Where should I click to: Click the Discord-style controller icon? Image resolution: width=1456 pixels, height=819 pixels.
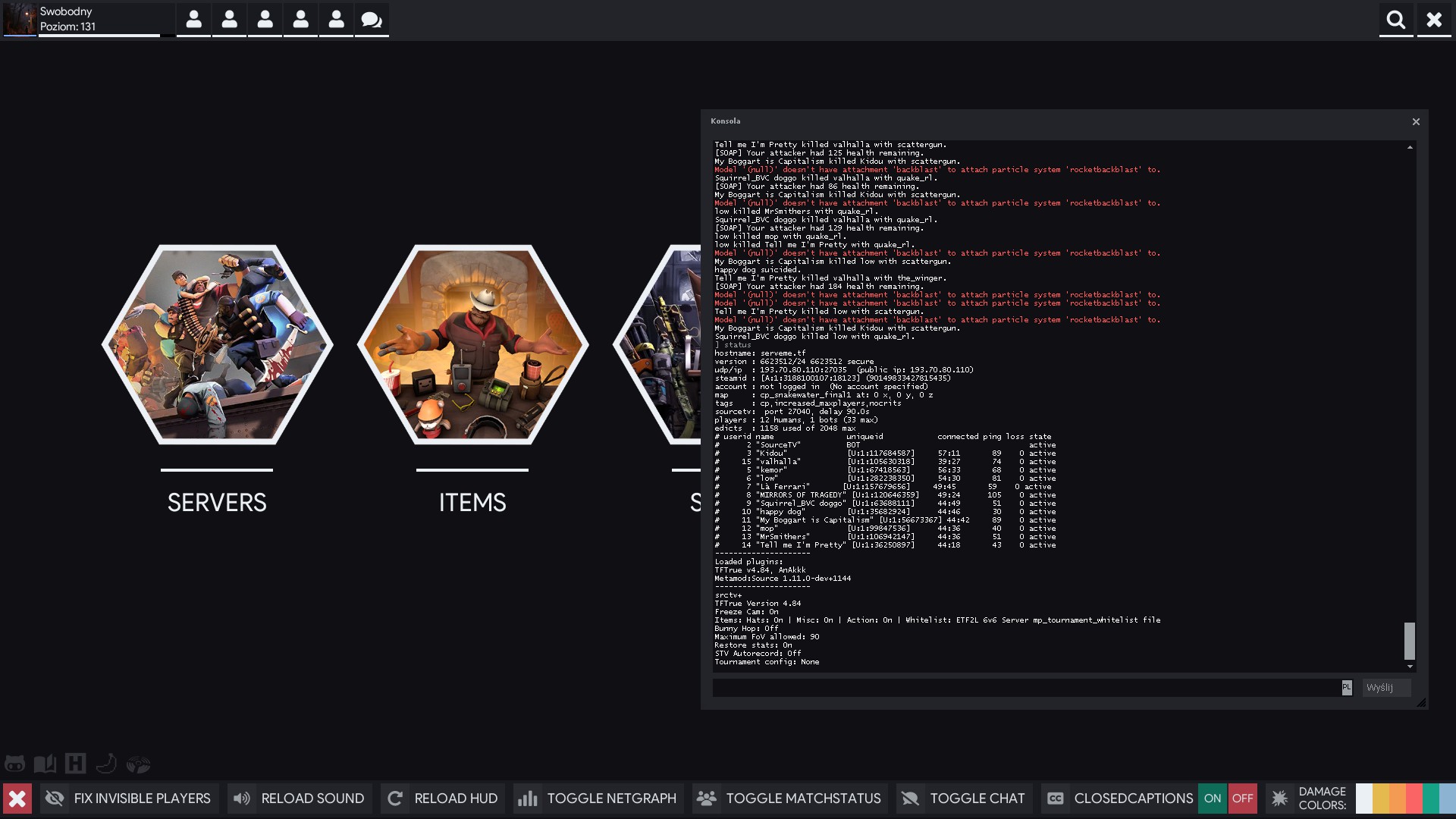138,764
